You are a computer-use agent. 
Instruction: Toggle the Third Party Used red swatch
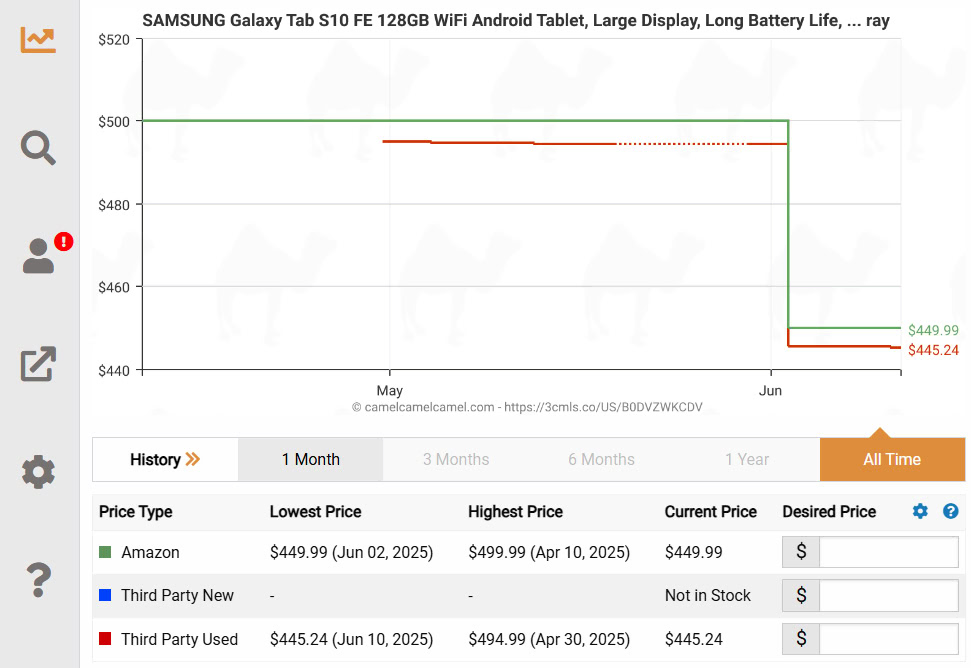(105, 639)
